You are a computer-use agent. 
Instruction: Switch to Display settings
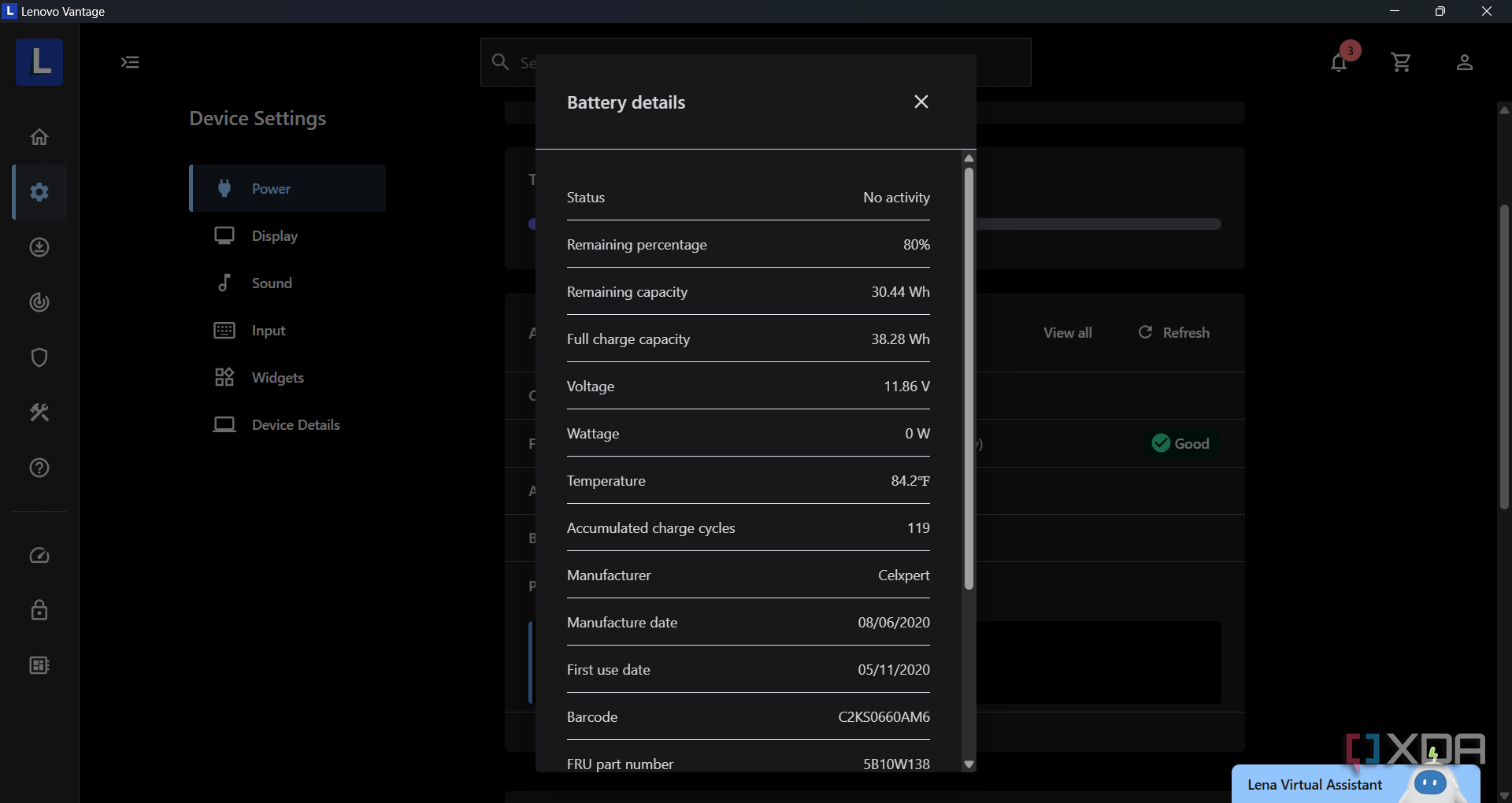(287, 235)
